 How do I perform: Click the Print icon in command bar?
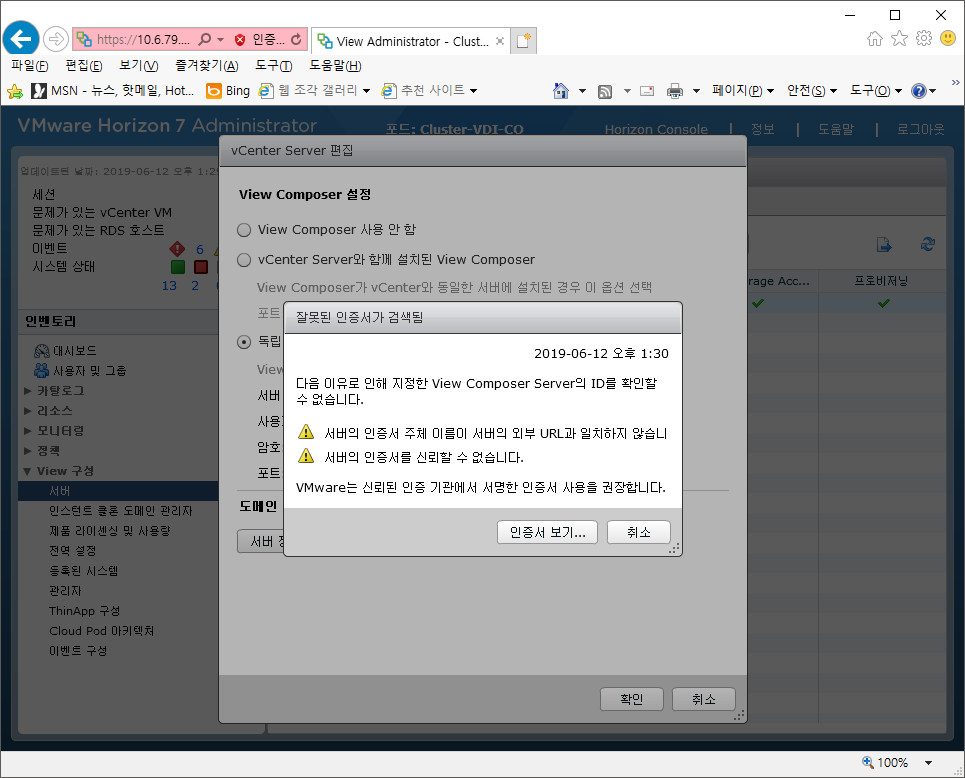coord(675,91)
